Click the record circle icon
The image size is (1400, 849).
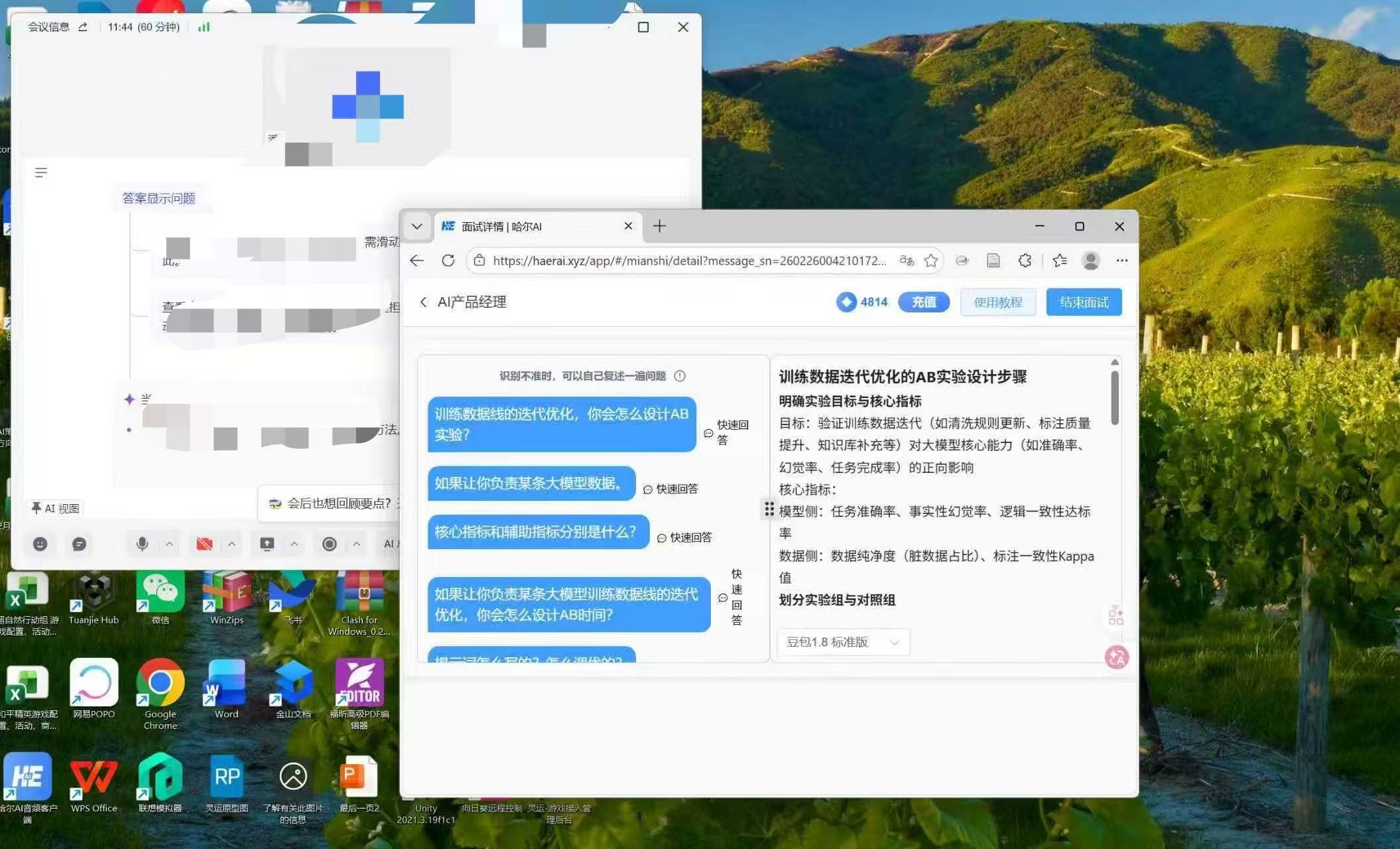329,544
